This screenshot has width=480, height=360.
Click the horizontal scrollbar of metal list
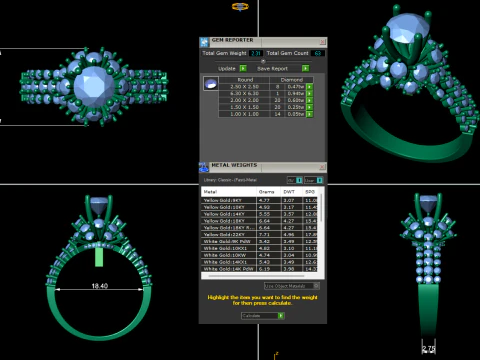point(256,276)
